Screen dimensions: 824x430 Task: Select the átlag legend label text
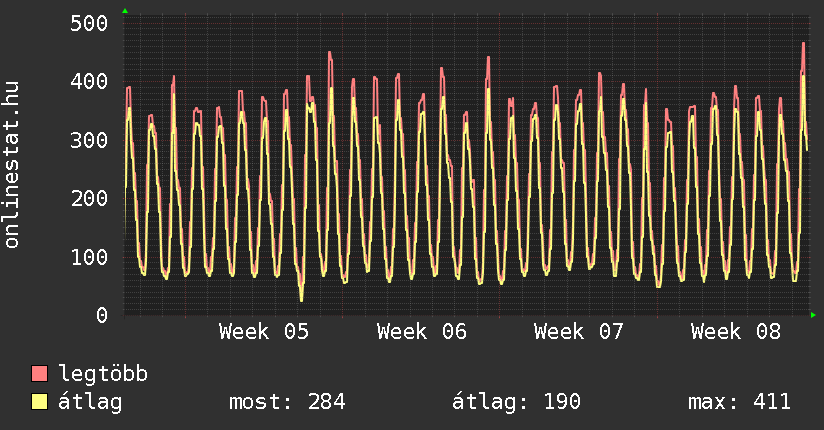pos(90,402)
